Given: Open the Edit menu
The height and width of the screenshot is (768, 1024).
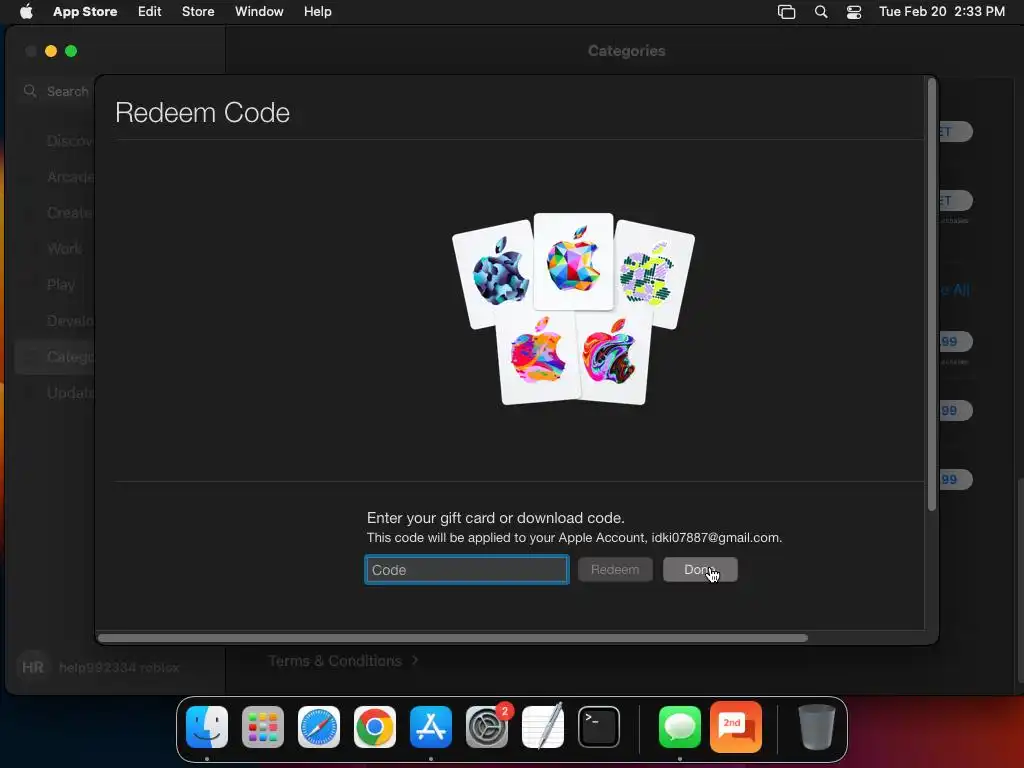Looking at the screenshot, I should coord(150,11).
